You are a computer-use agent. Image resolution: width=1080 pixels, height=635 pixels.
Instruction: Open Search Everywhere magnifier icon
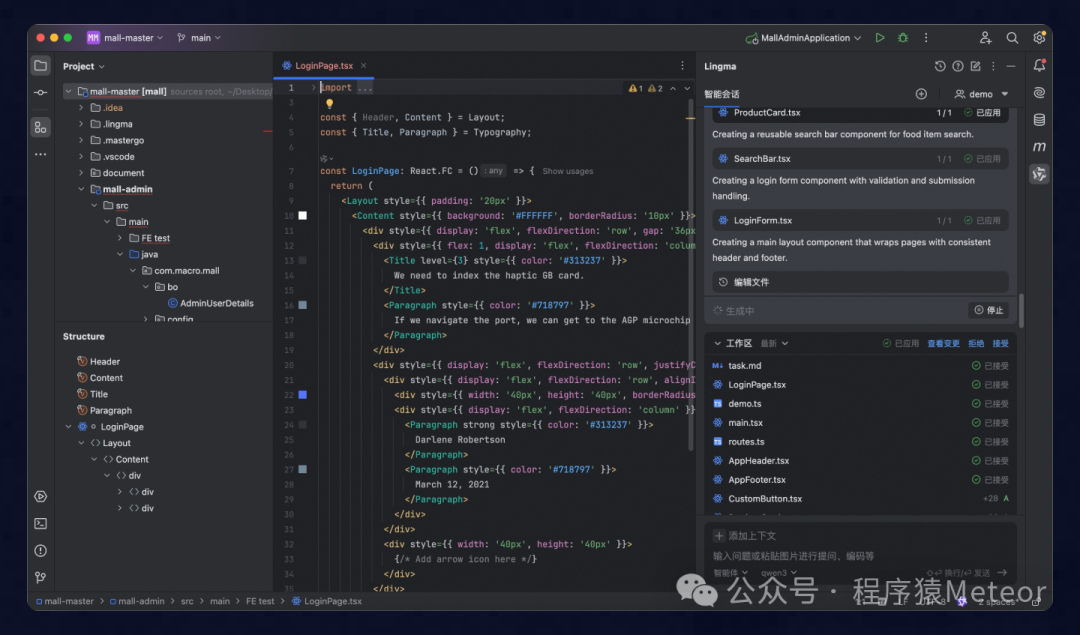coord(1012,38)
